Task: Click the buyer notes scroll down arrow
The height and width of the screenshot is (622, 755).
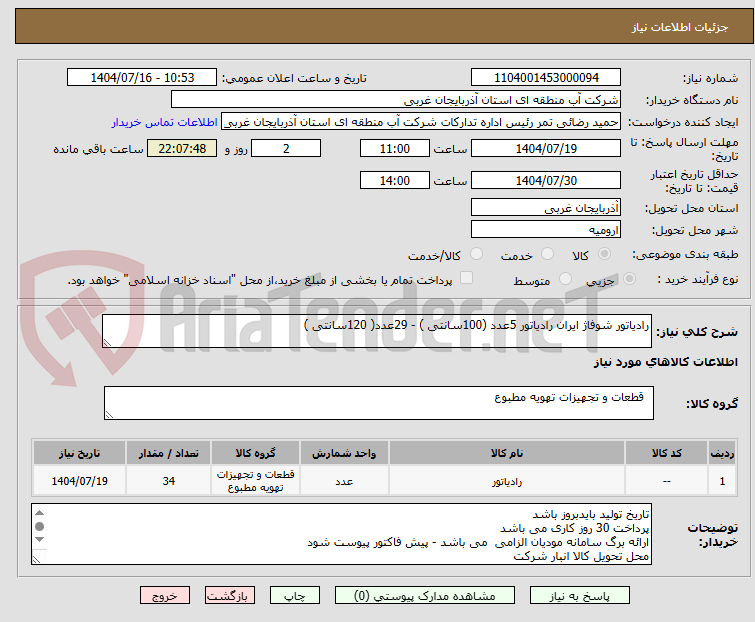Action: click(x=39, y=540)
